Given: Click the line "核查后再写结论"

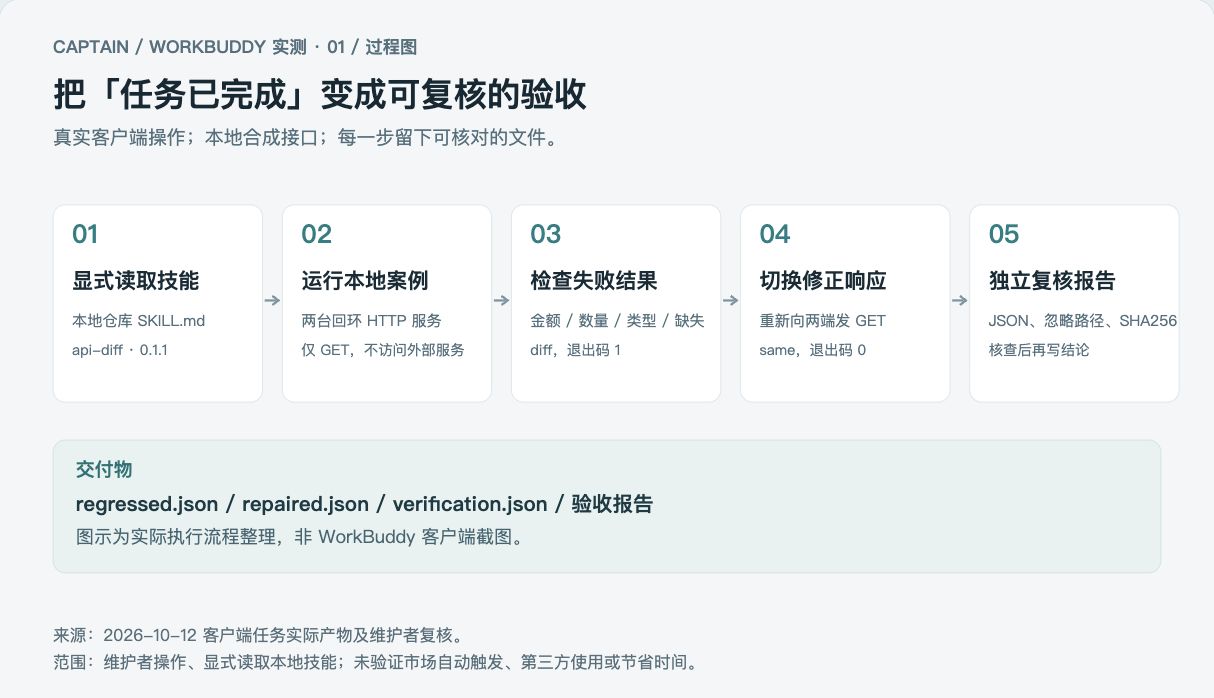Looking at the screenshot, I should (x=1038, y=350).
